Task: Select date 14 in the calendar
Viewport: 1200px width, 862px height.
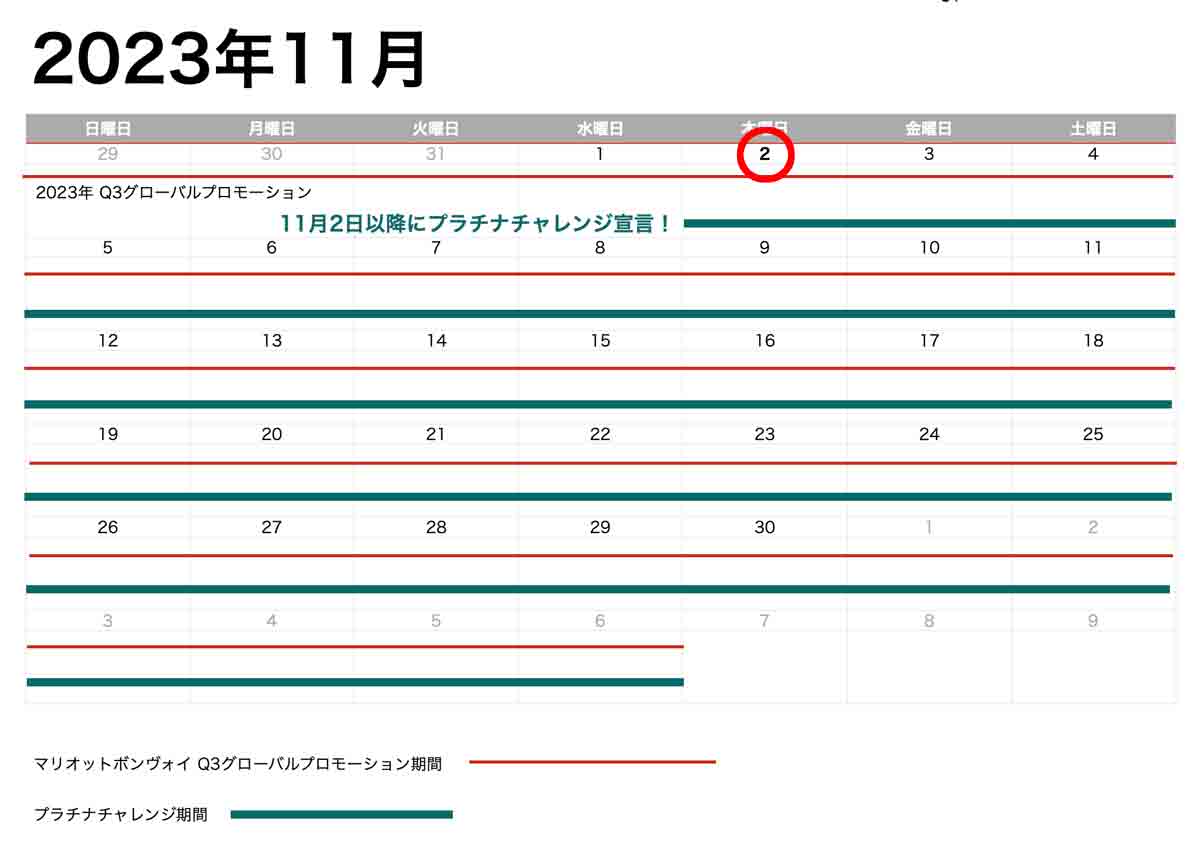Action: point(436,340)
